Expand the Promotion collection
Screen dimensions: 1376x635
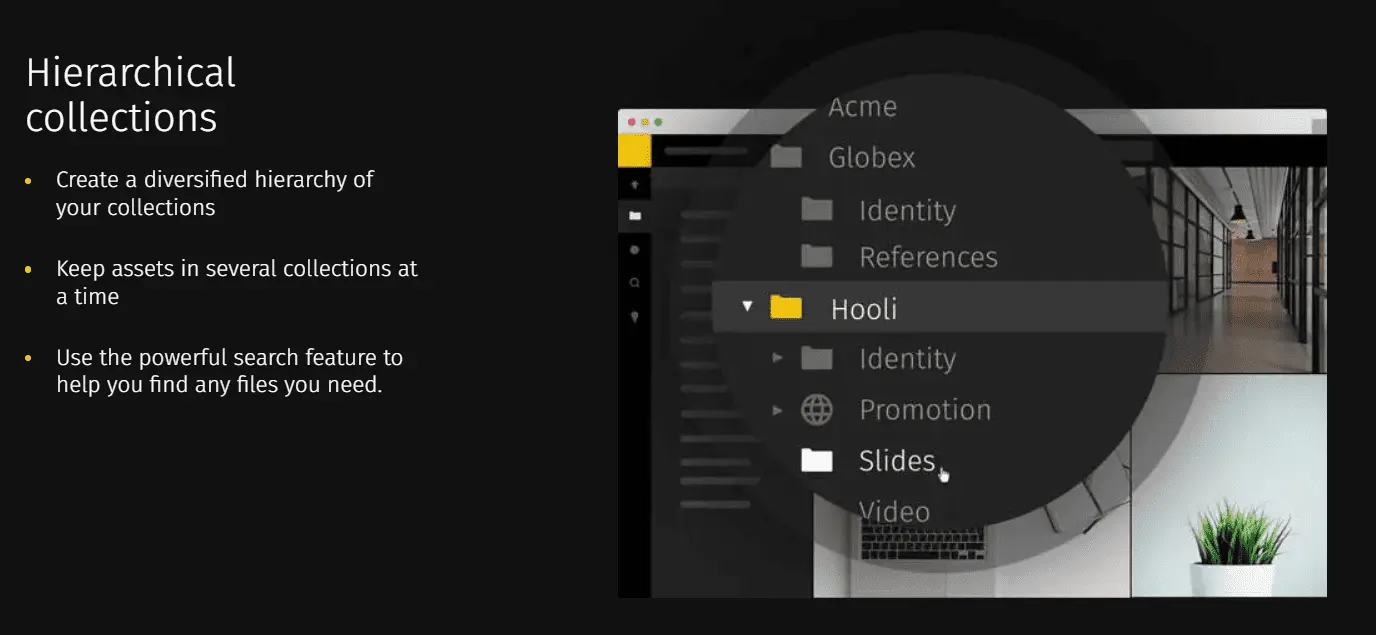point(779,409)
